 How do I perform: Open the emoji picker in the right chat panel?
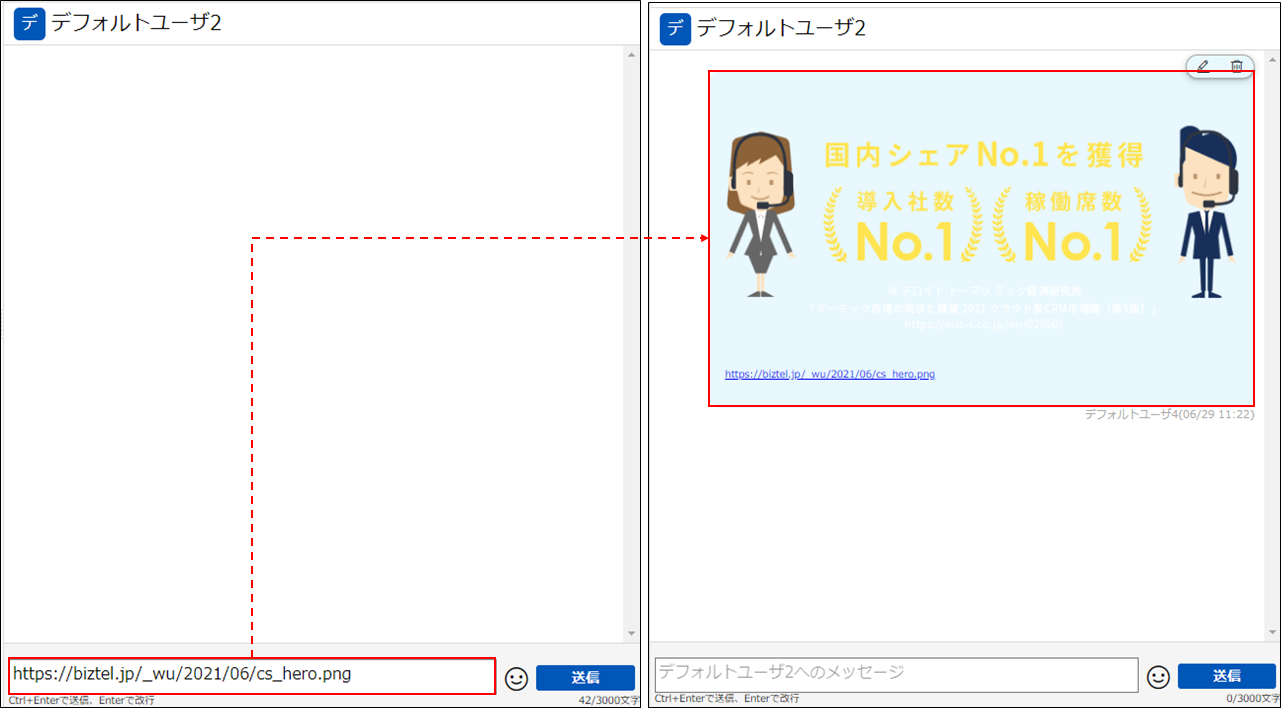pyautogui.click(x=1158, y=677)
